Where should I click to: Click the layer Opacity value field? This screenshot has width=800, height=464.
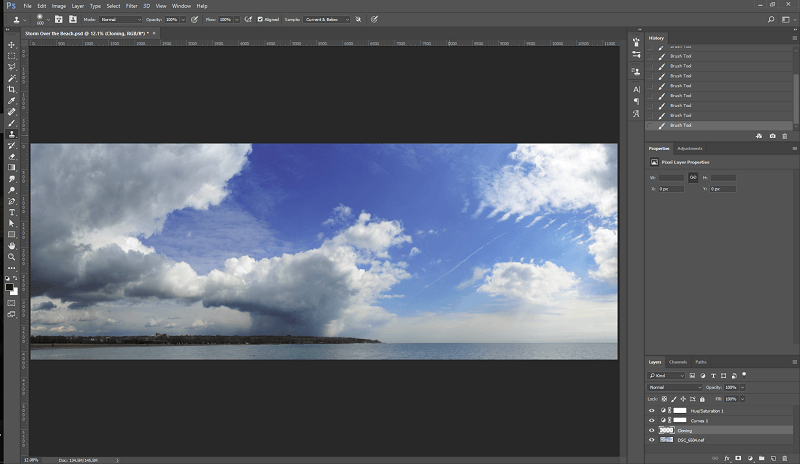(x=730, y=387)
